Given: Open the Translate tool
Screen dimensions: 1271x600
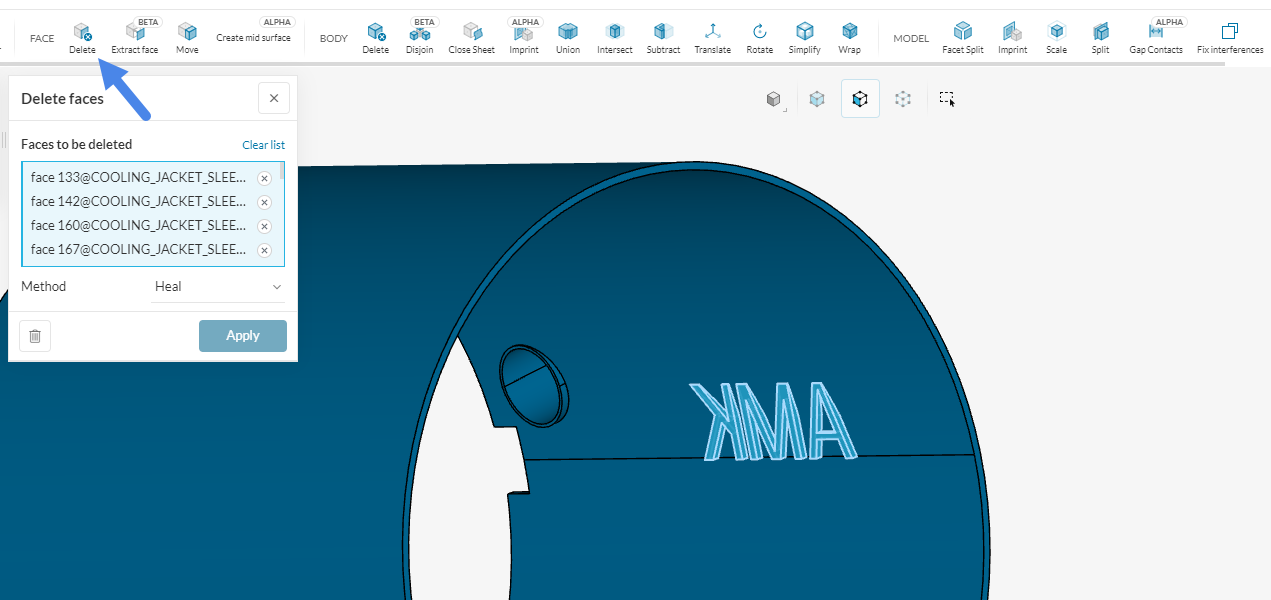Looking at the screenshot, I should tap(712, 38).
